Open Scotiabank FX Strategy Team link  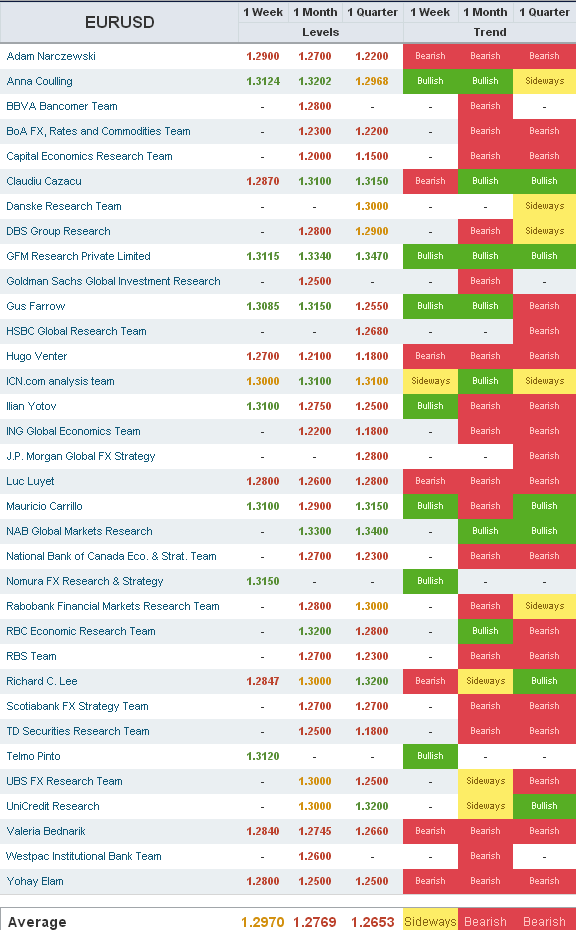coord(78,706)
